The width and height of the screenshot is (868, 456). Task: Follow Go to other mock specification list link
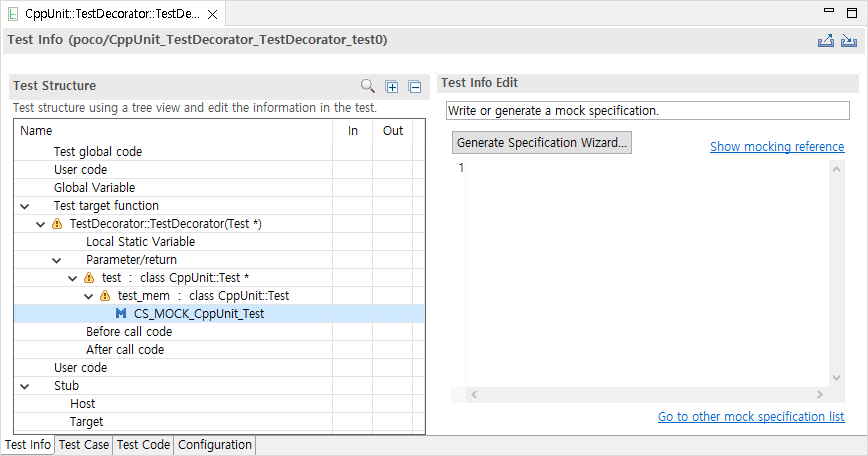(751, 417)
